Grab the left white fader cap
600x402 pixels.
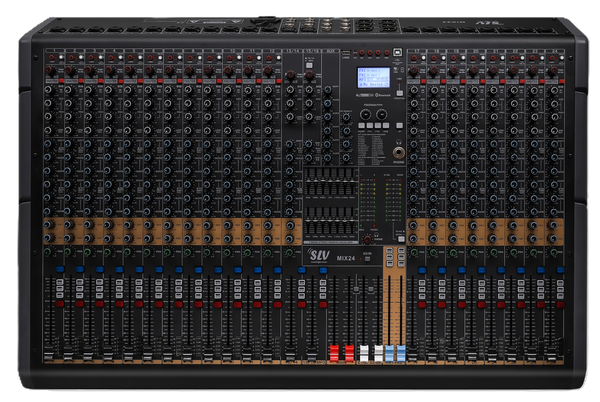click(x=364, y=353)
